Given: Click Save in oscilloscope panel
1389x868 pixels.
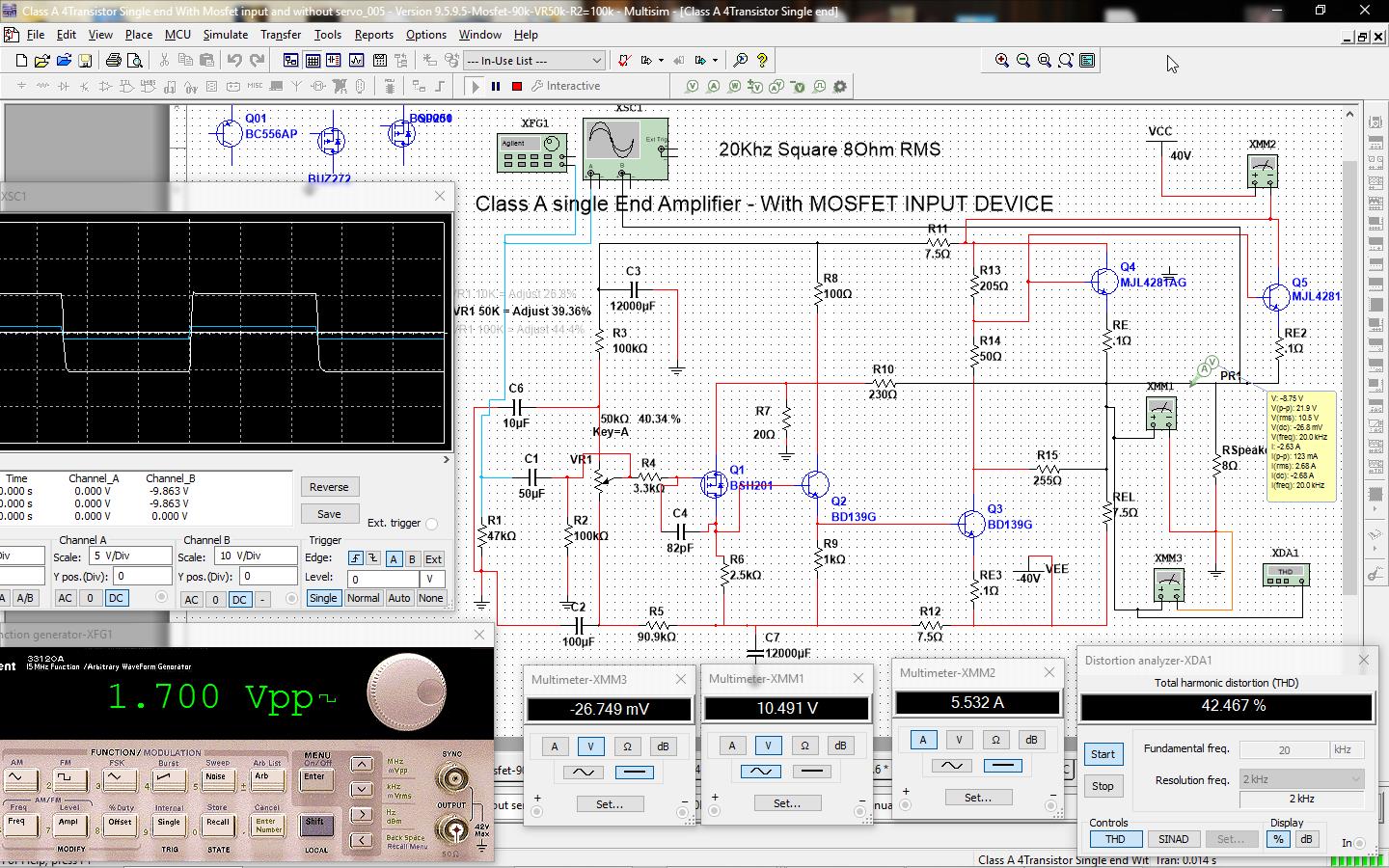Looking at the screenshot, I should [329, 514].
